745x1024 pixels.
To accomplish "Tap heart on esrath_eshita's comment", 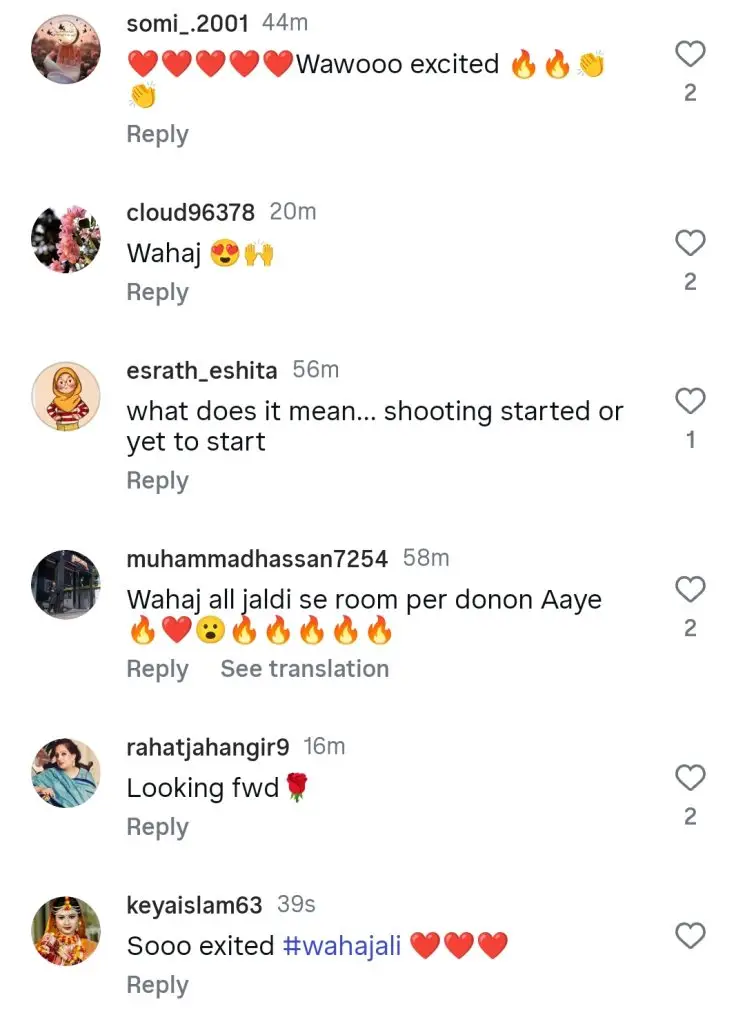I will [x=690, y=401].
